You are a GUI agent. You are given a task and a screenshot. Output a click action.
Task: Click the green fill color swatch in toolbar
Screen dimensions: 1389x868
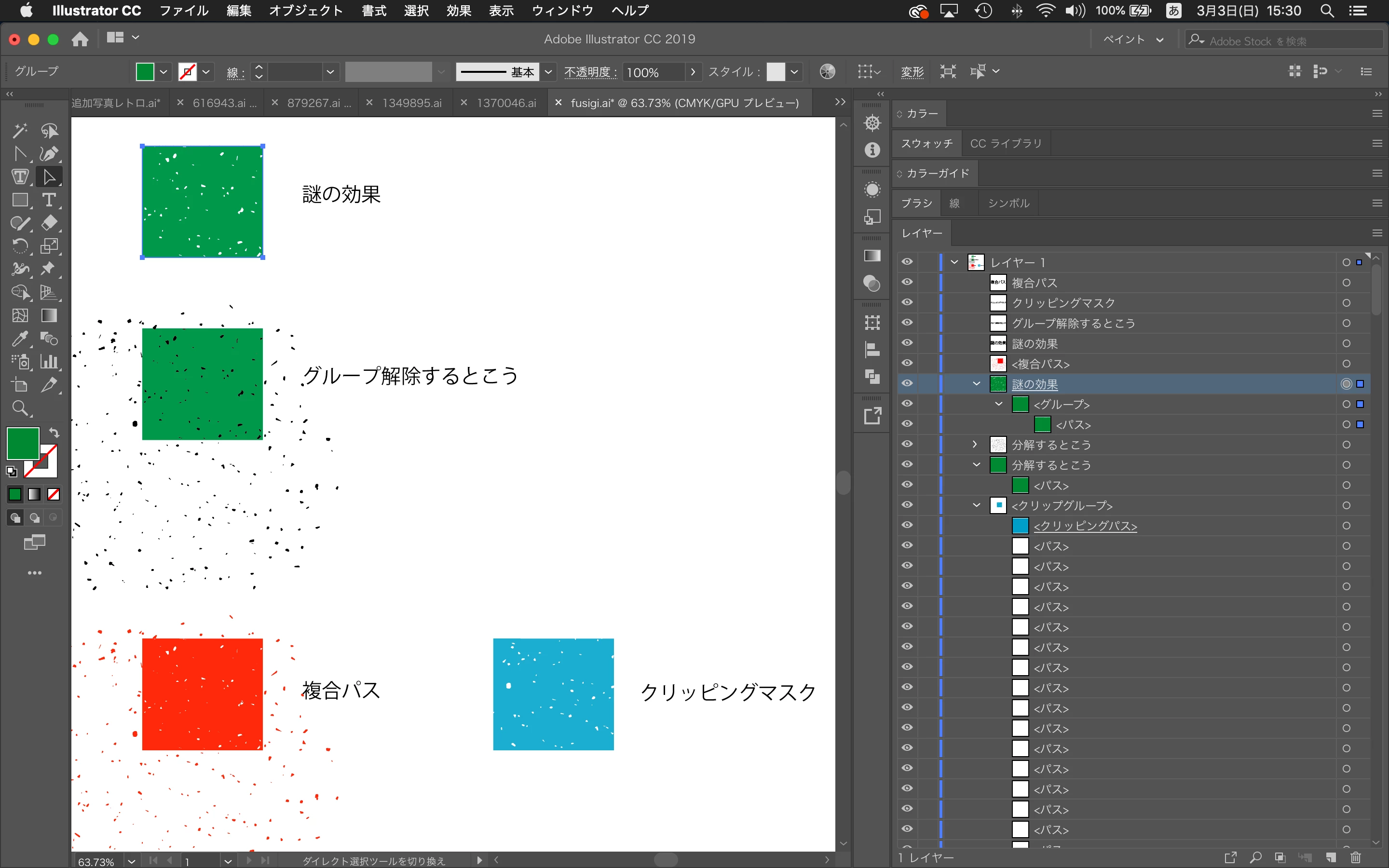click(22, 443)
